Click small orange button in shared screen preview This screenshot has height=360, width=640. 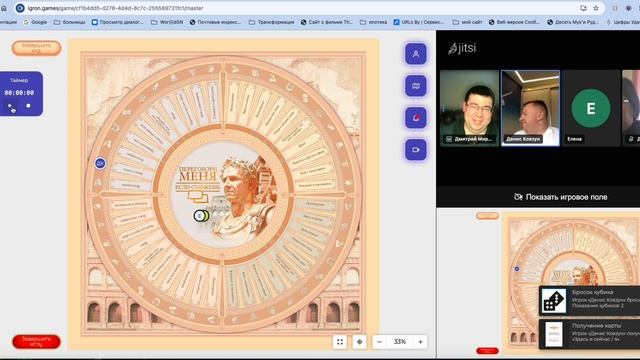coord(487,216)
